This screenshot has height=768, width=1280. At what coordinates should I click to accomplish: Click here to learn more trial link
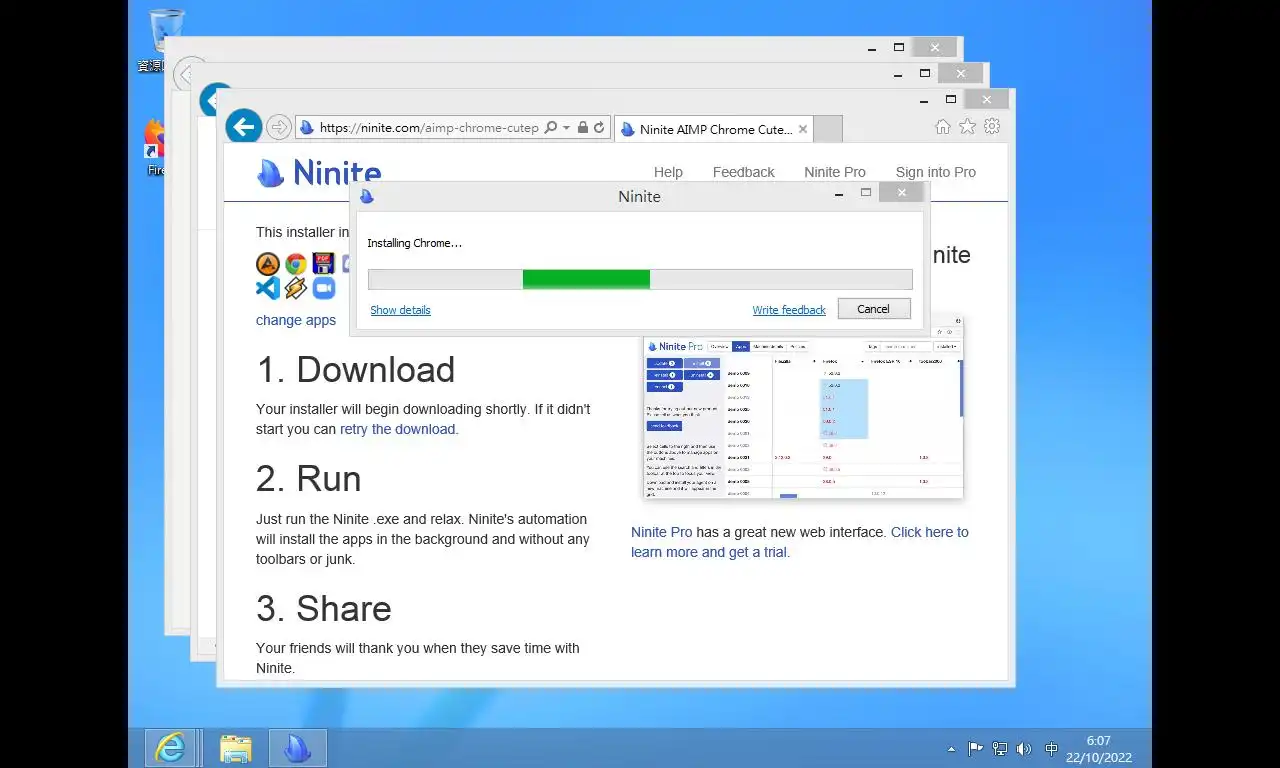tap(800, 542)
